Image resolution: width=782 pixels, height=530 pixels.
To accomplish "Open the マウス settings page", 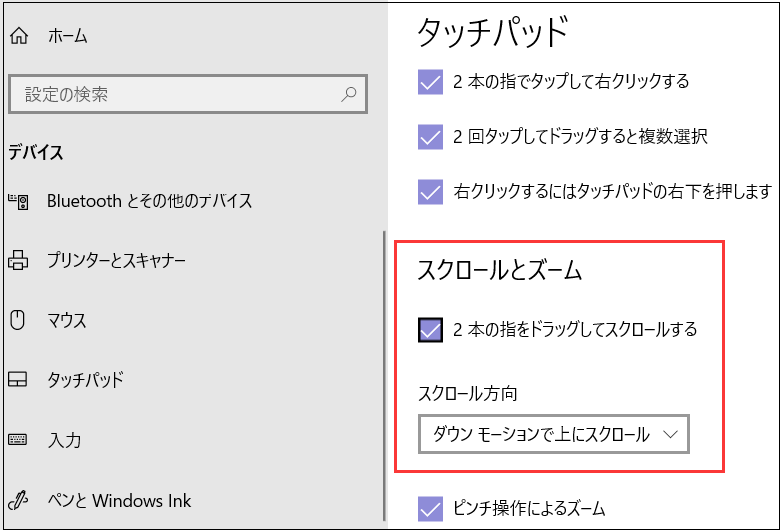I will [x=67, y=321].
